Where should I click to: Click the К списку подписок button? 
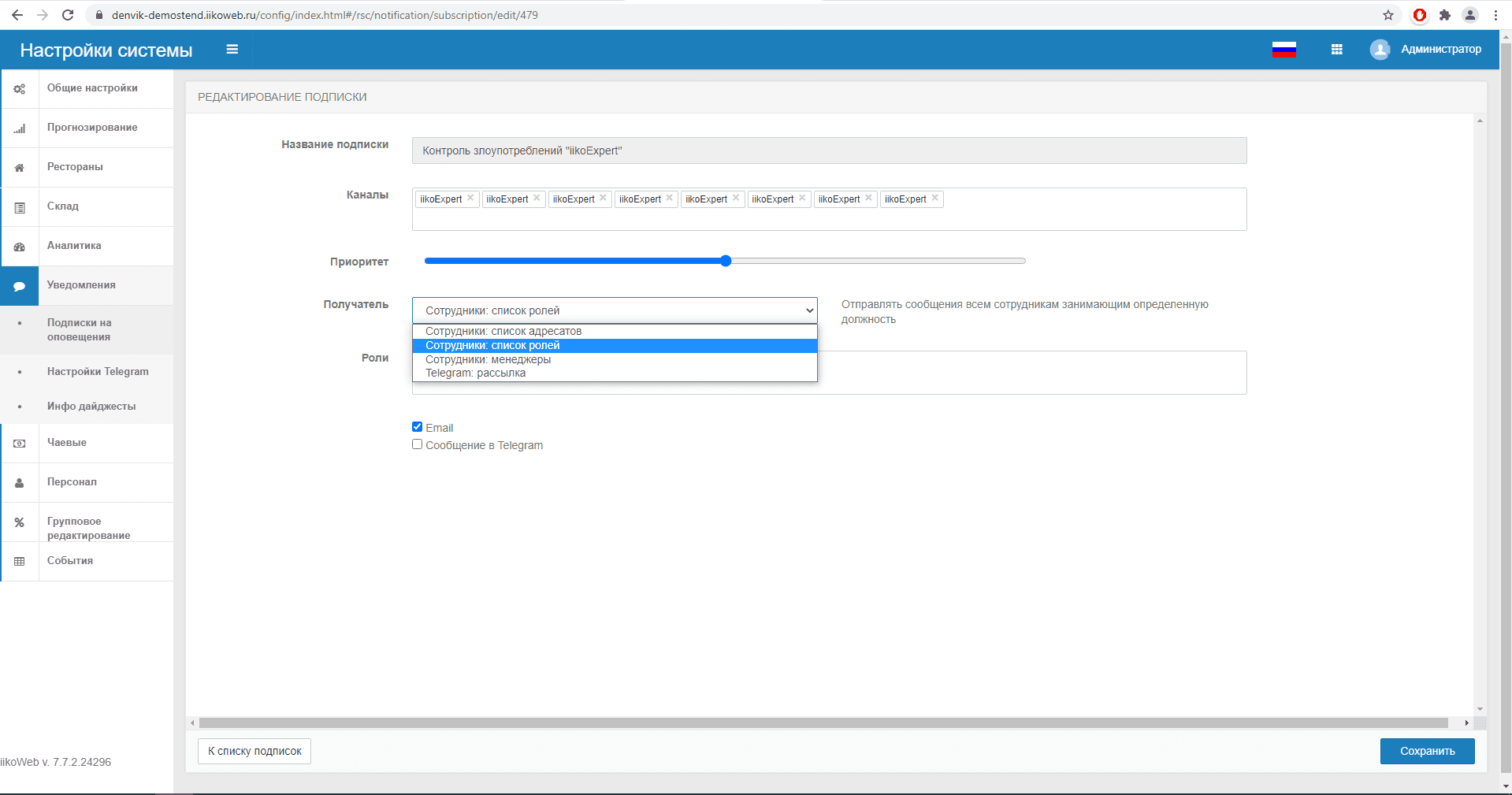click(254, 751)
